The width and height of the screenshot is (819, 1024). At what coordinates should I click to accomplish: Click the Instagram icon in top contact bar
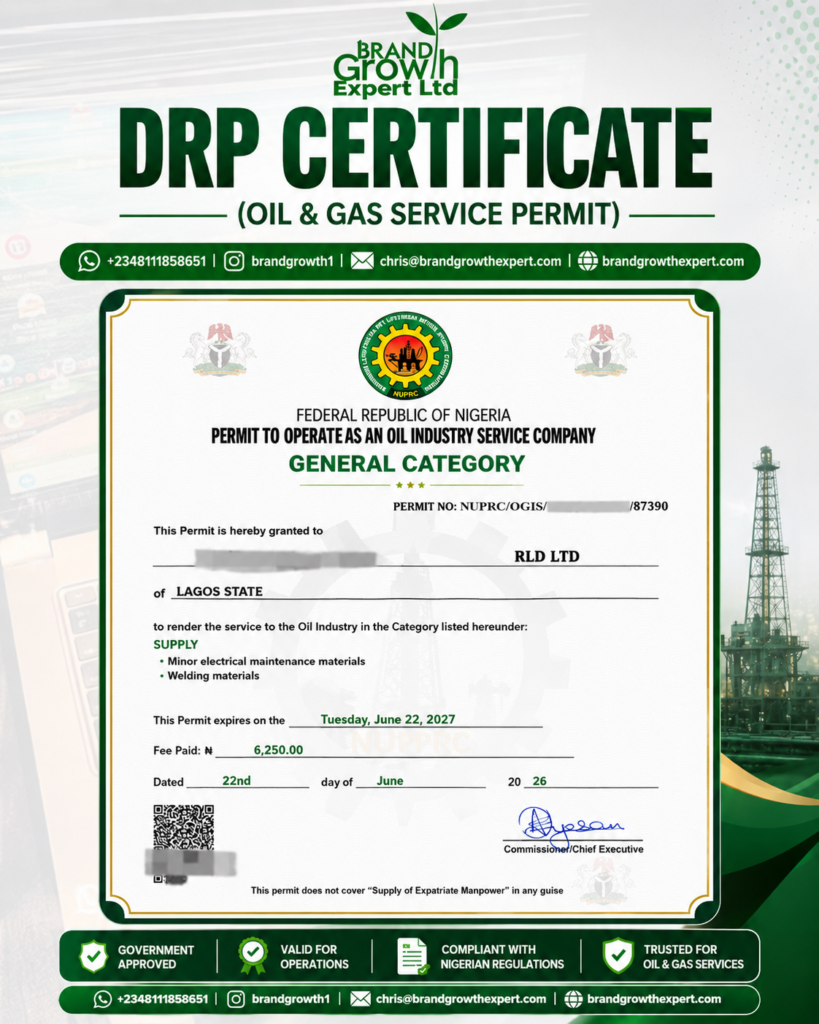(234, 261)
